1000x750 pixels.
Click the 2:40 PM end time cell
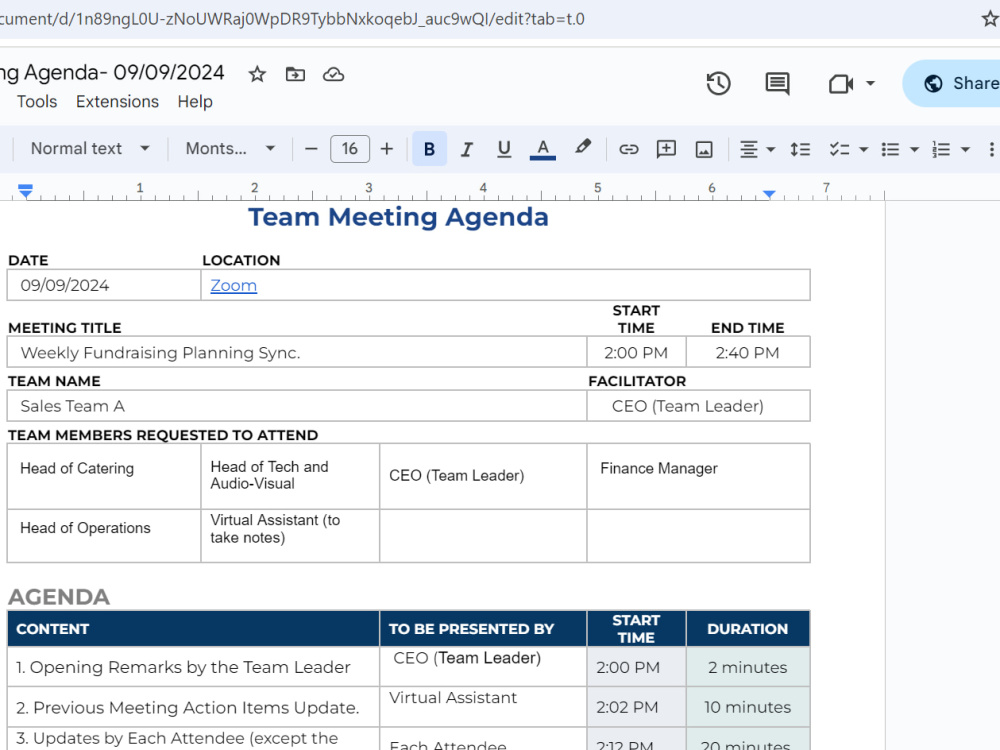pos(748,353)
